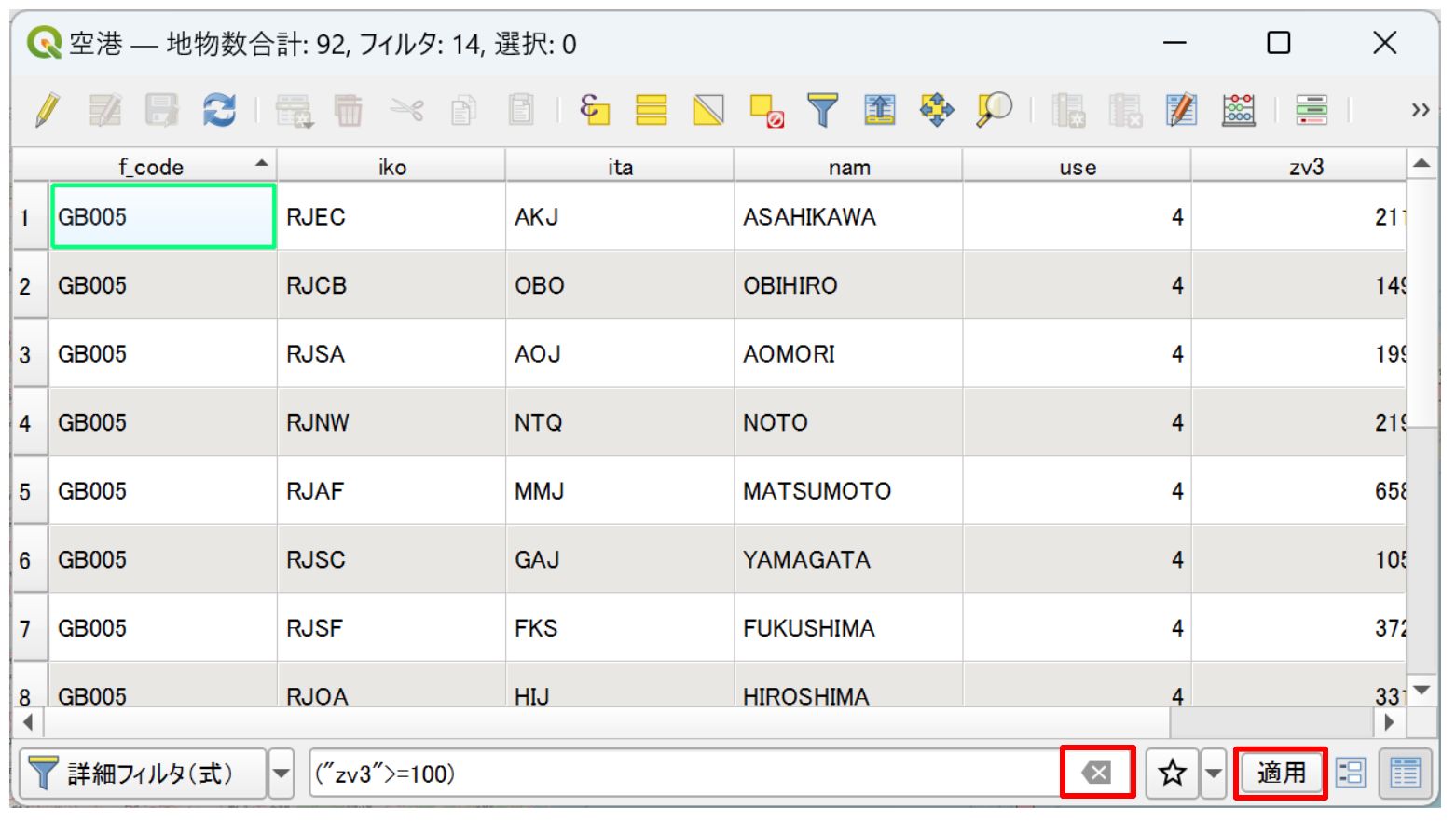This screenshot has width=1456, height=822.
Task: Click the star stored filter icon
Action: [x=1172, y=773]
